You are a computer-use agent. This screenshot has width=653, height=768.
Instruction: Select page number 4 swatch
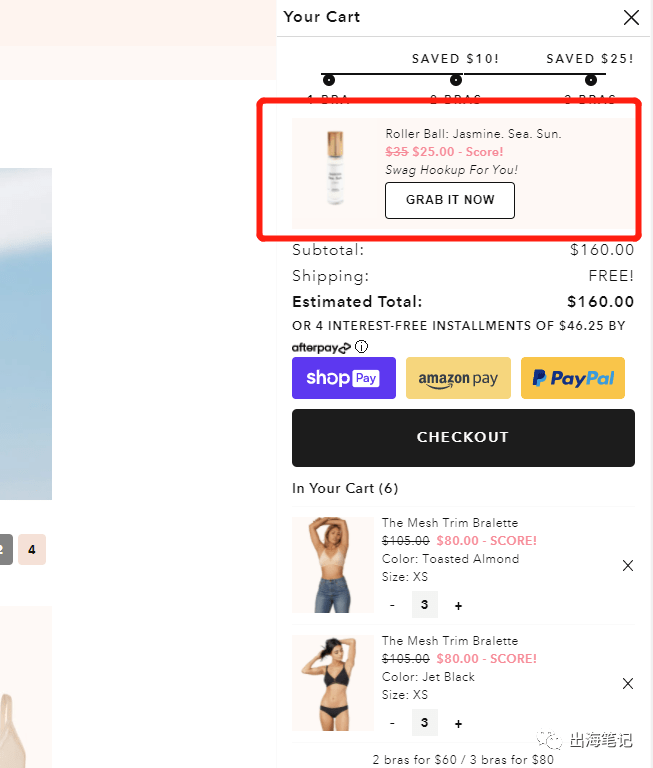[32, 550]
